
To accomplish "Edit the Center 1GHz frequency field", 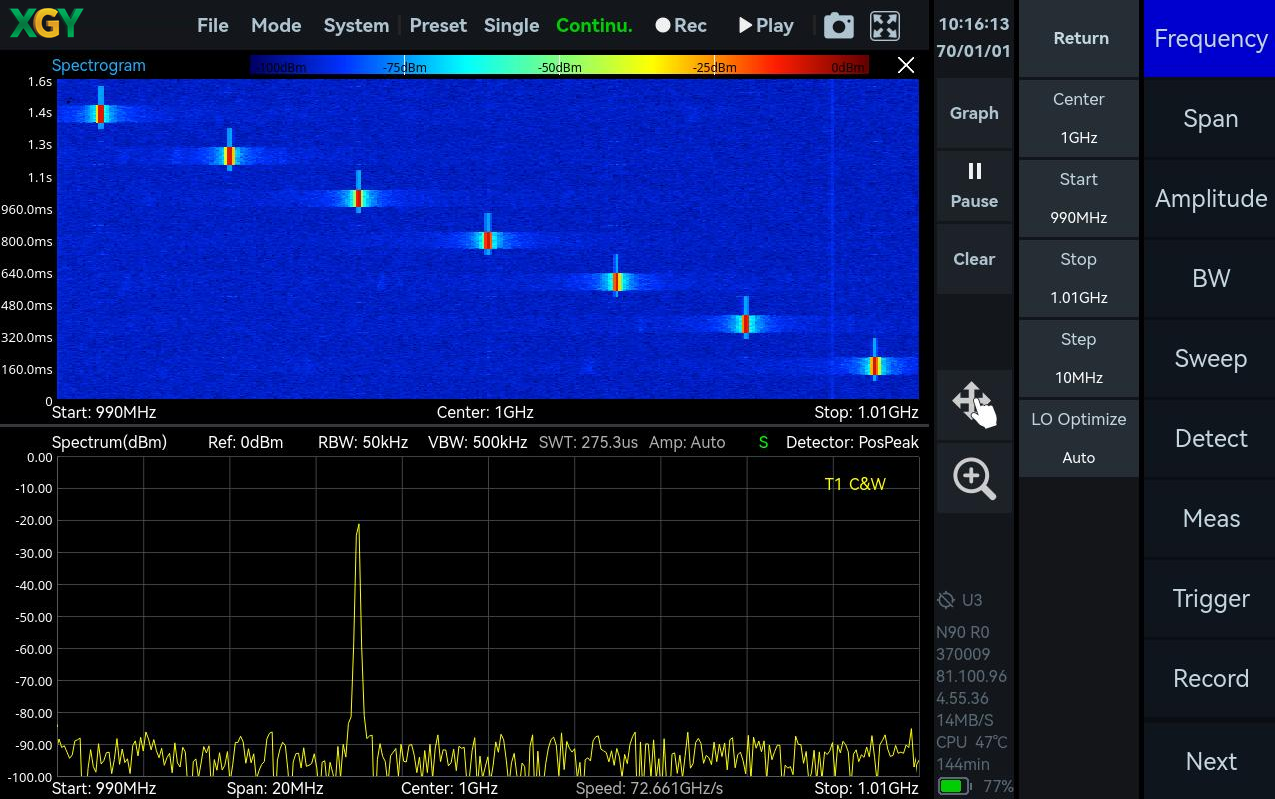I will pyautogui.click(x=1079, y=118).
